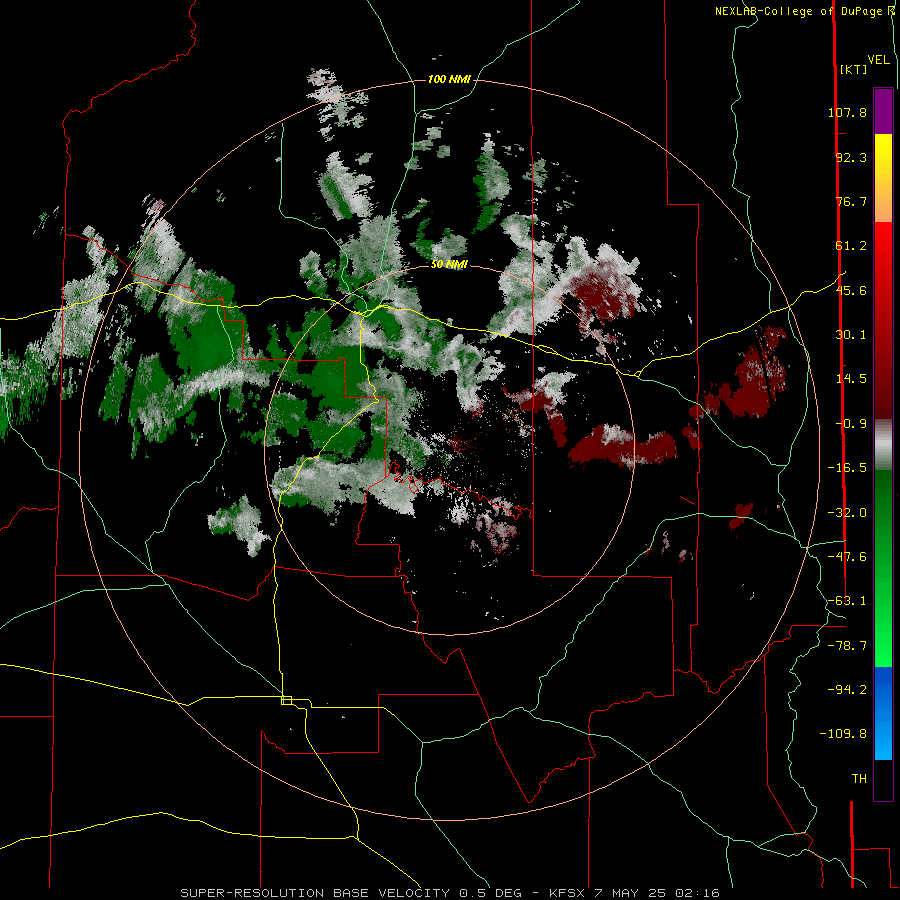
Task: Click the 45.6 legend value
Action: tap(851, 290)
